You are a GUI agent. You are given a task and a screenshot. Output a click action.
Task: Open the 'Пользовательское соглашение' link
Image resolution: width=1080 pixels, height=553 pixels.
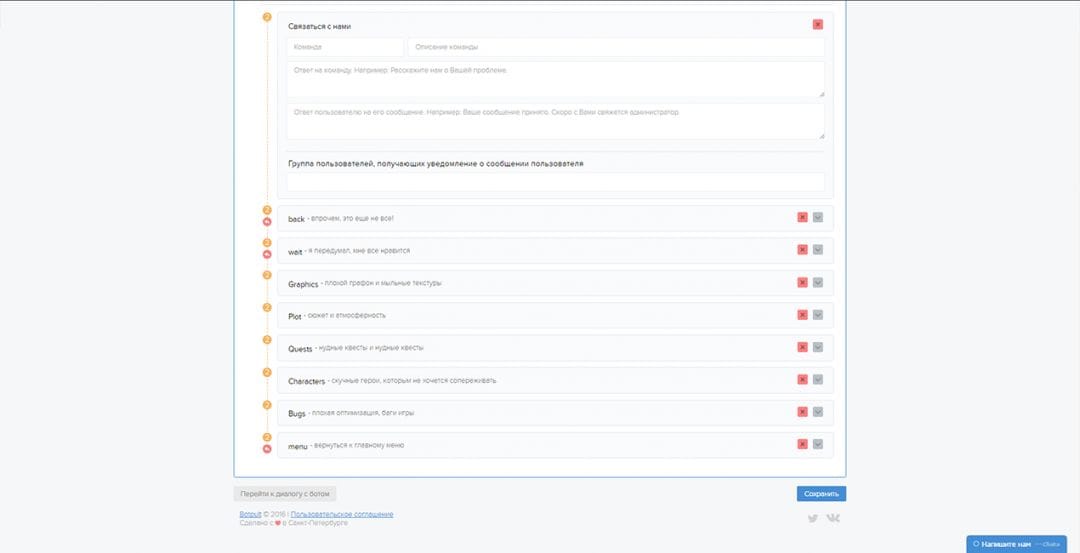click(342, 514)
